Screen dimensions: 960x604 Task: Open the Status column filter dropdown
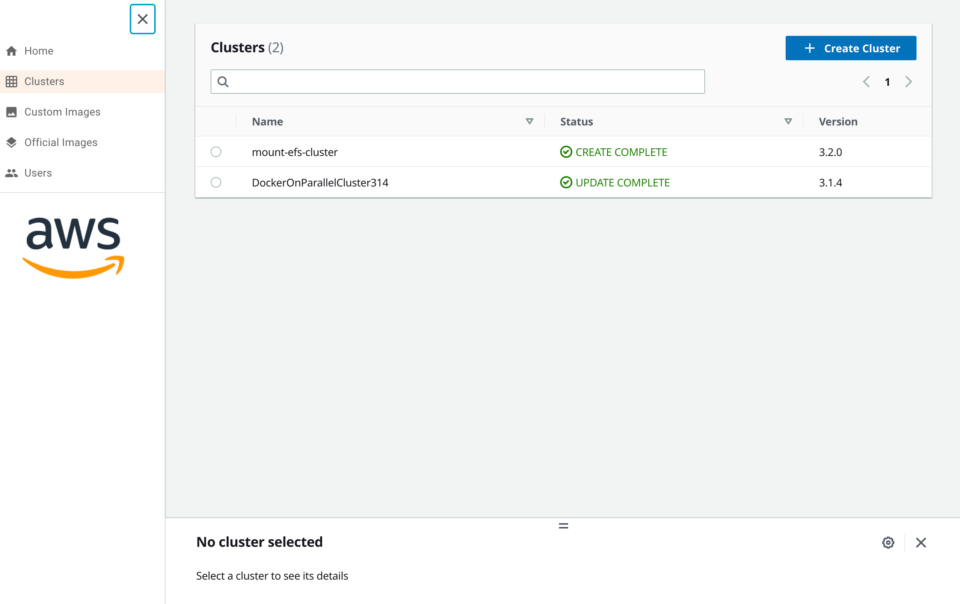[x=789, y=121]
